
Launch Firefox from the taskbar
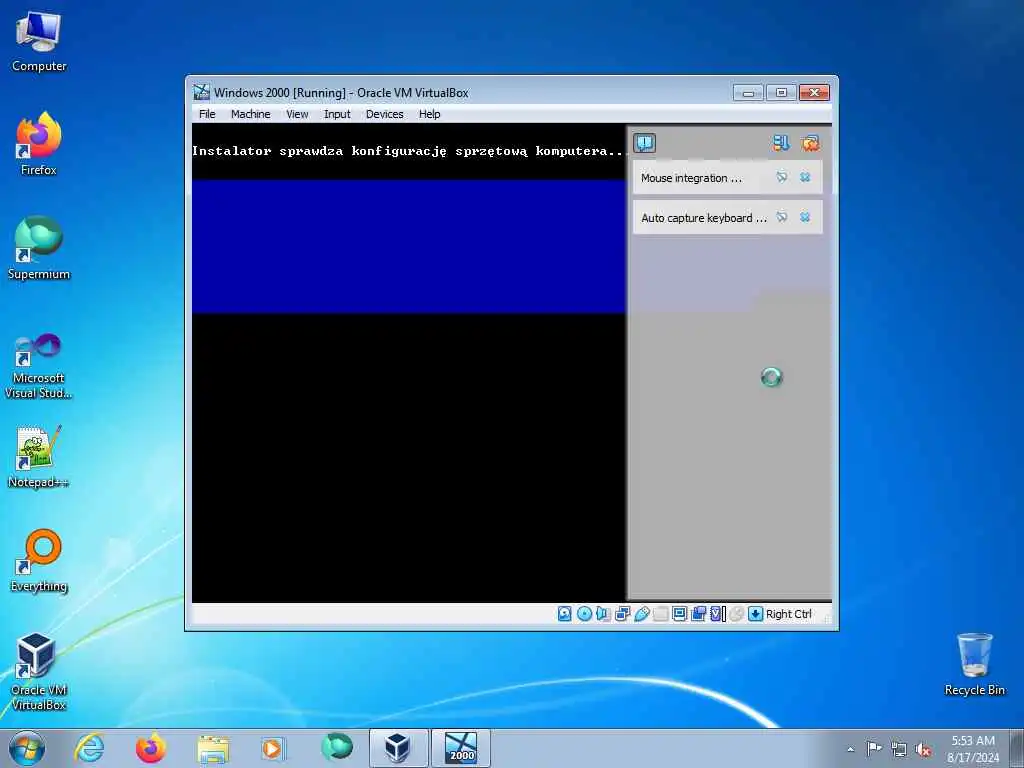point(151,748)
